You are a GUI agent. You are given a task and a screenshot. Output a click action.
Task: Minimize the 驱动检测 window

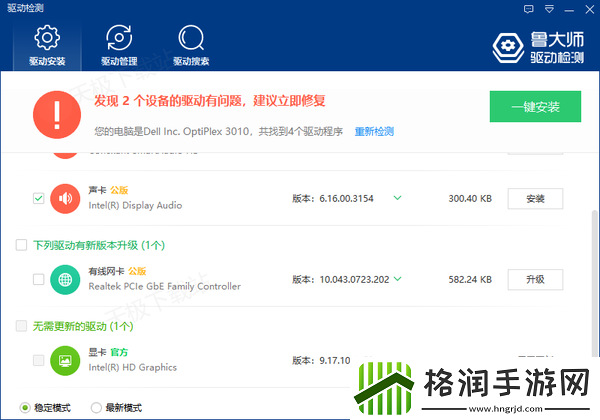[569, 10]
